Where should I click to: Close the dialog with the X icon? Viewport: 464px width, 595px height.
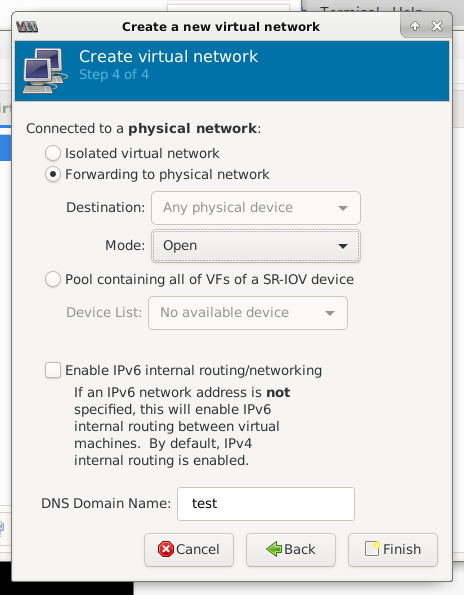(x=437, y=26)
